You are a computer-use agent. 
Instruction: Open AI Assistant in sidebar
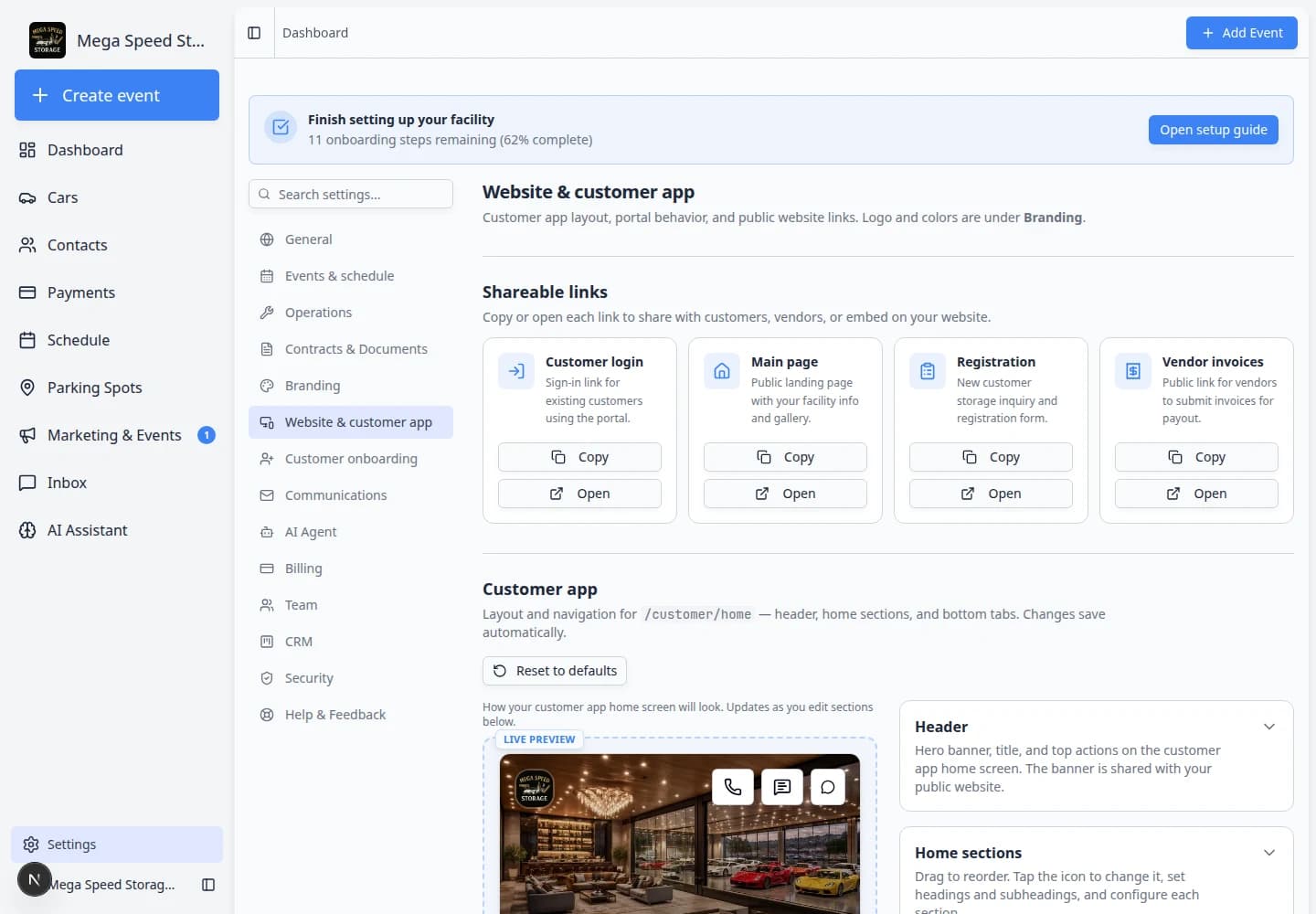click(117, 530)
